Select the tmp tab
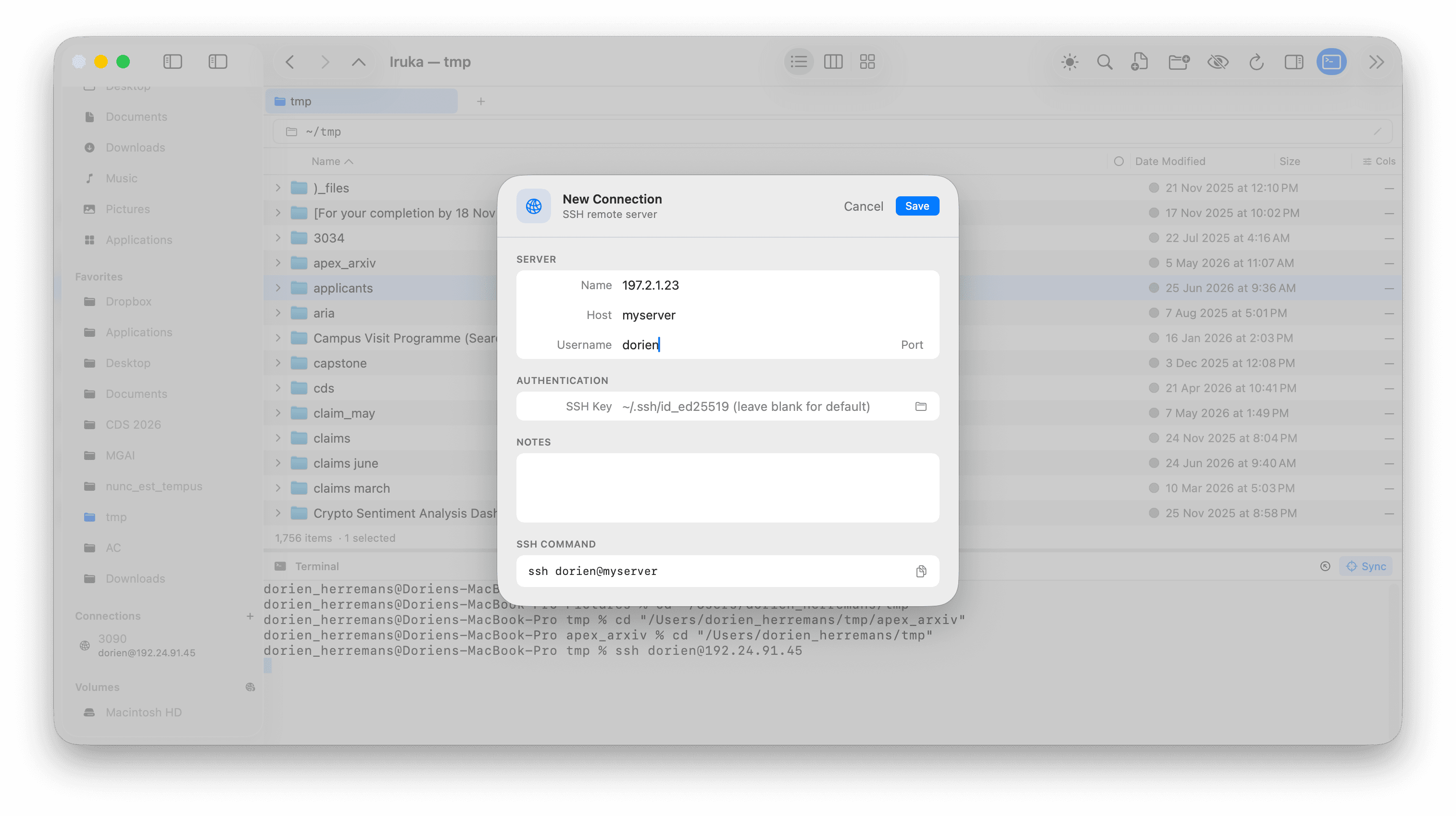 click(362, 101)
